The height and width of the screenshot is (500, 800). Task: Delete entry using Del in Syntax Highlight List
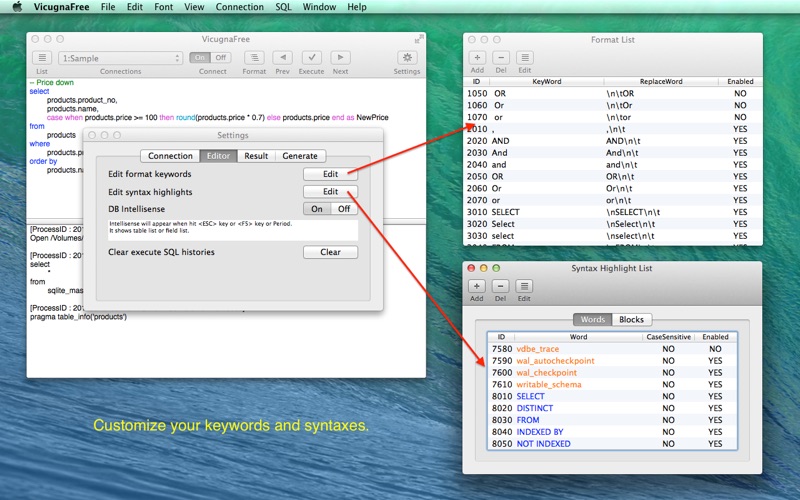coord(501,287)
